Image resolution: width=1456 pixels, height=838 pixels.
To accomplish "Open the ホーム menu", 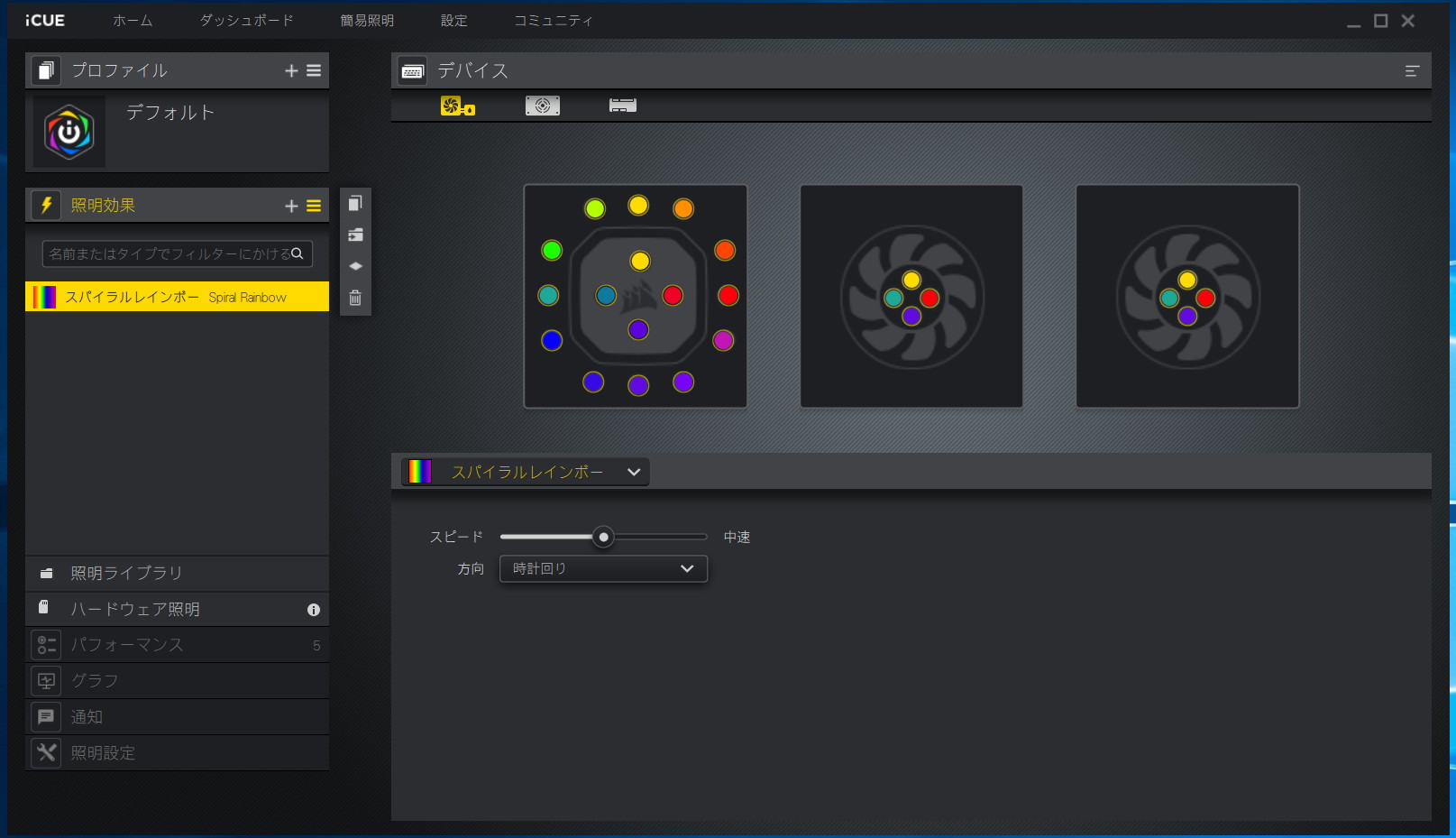I will pos(133,20).
